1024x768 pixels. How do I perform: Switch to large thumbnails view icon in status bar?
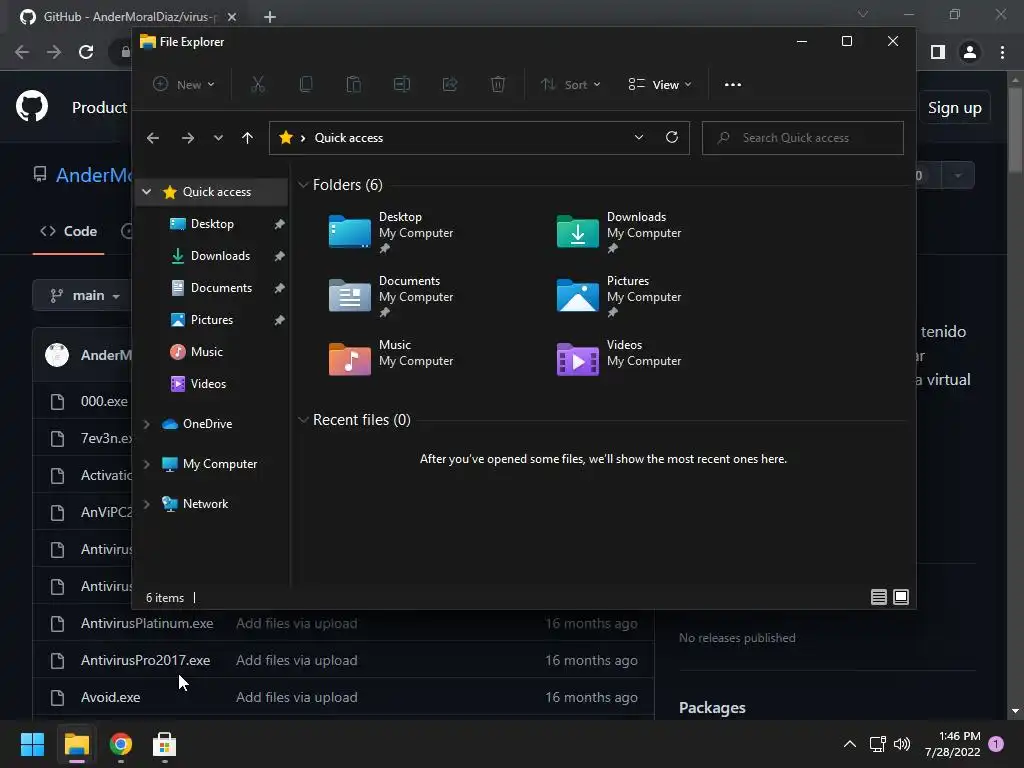[x=901, y=597]
